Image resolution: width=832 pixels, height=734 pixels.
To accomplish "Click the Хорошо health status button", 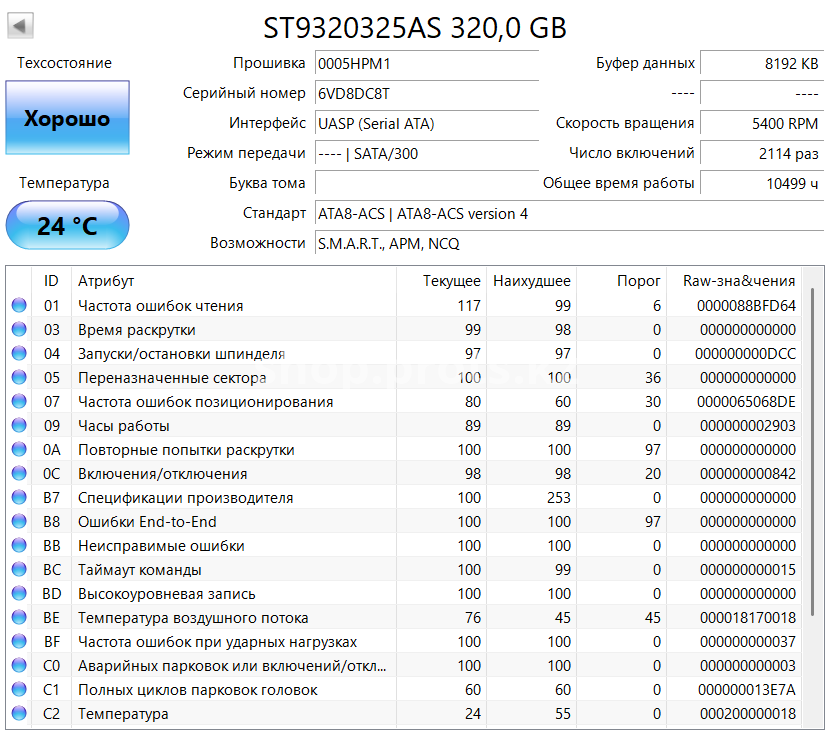I will (67, 117).
